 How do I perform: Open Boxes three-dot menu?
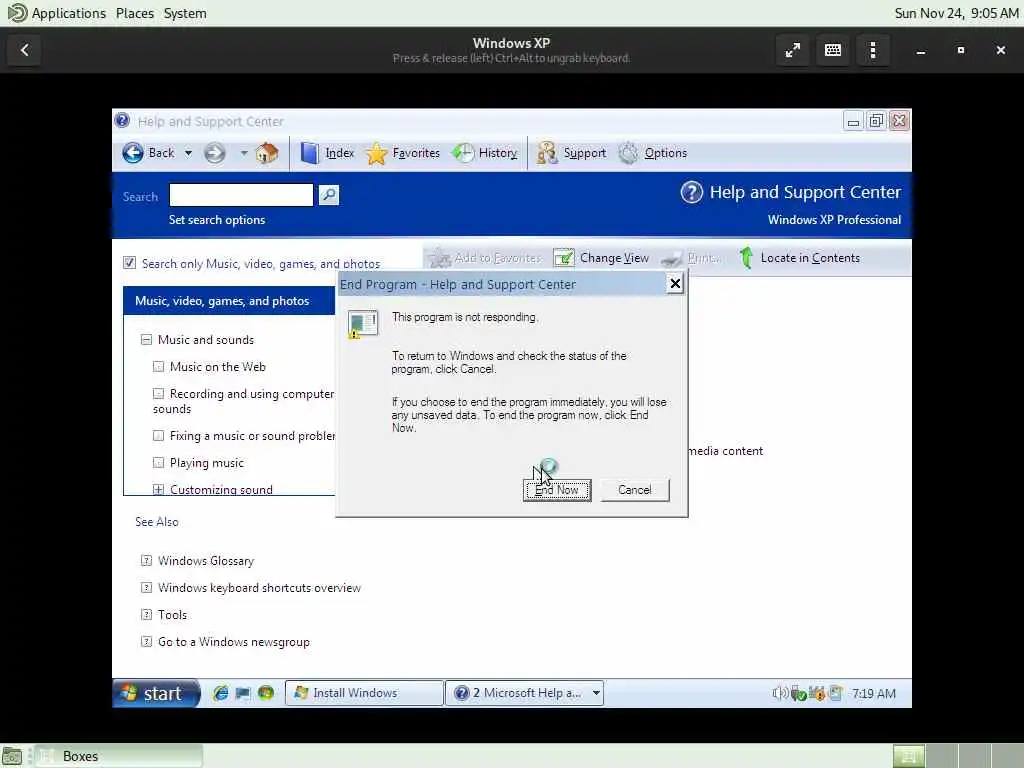pyautogui.click(x=873, y=50)
